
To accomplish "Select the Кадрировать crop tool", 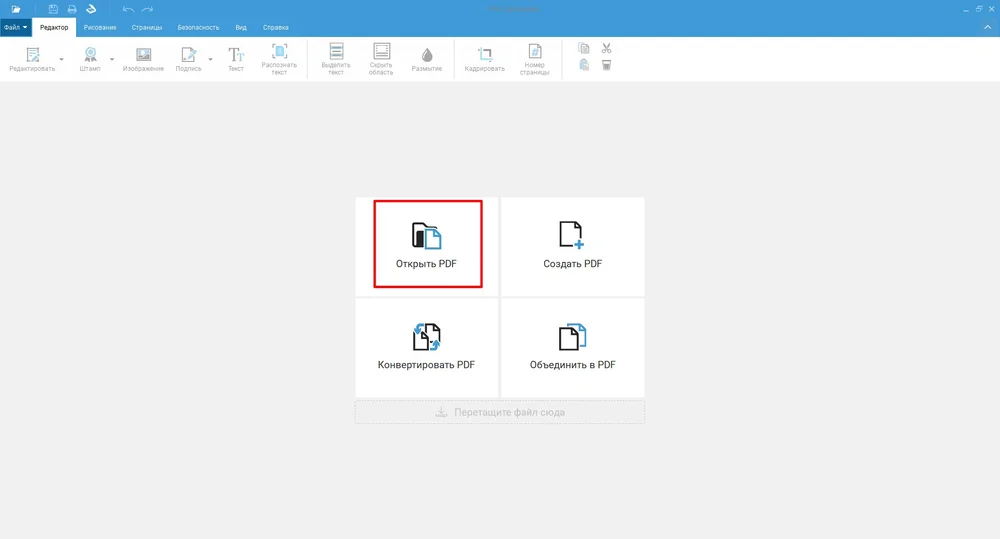I will pyautogui.click(x=485, y=59).
